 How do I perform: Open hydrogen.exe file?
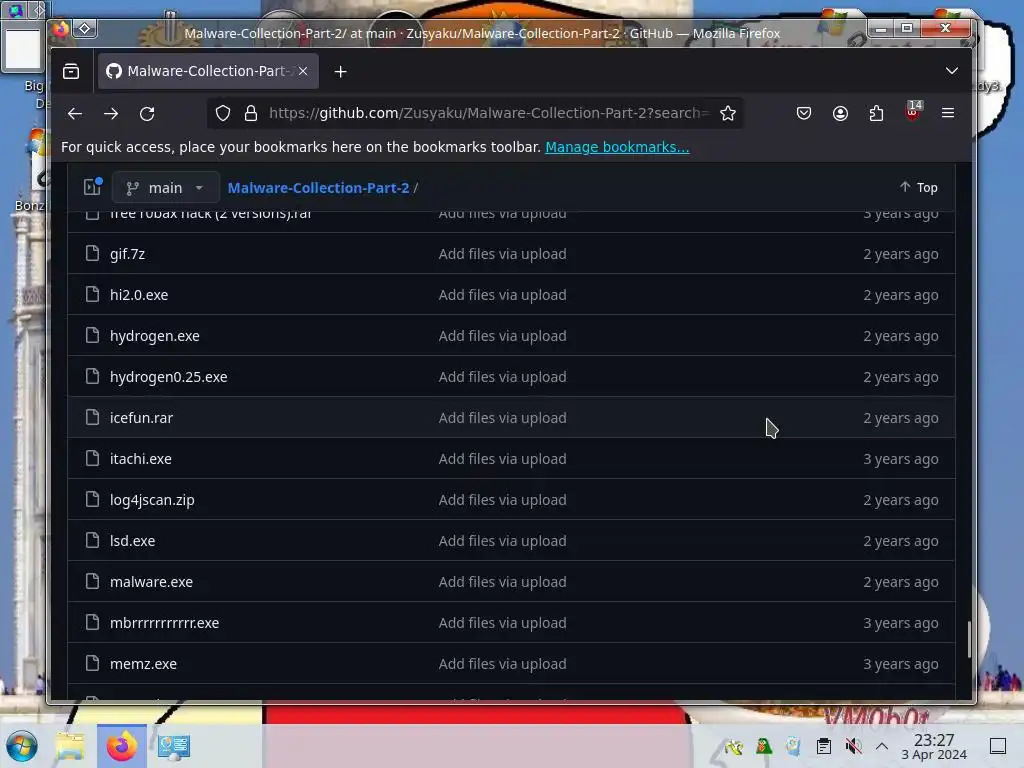coord(155,336)
